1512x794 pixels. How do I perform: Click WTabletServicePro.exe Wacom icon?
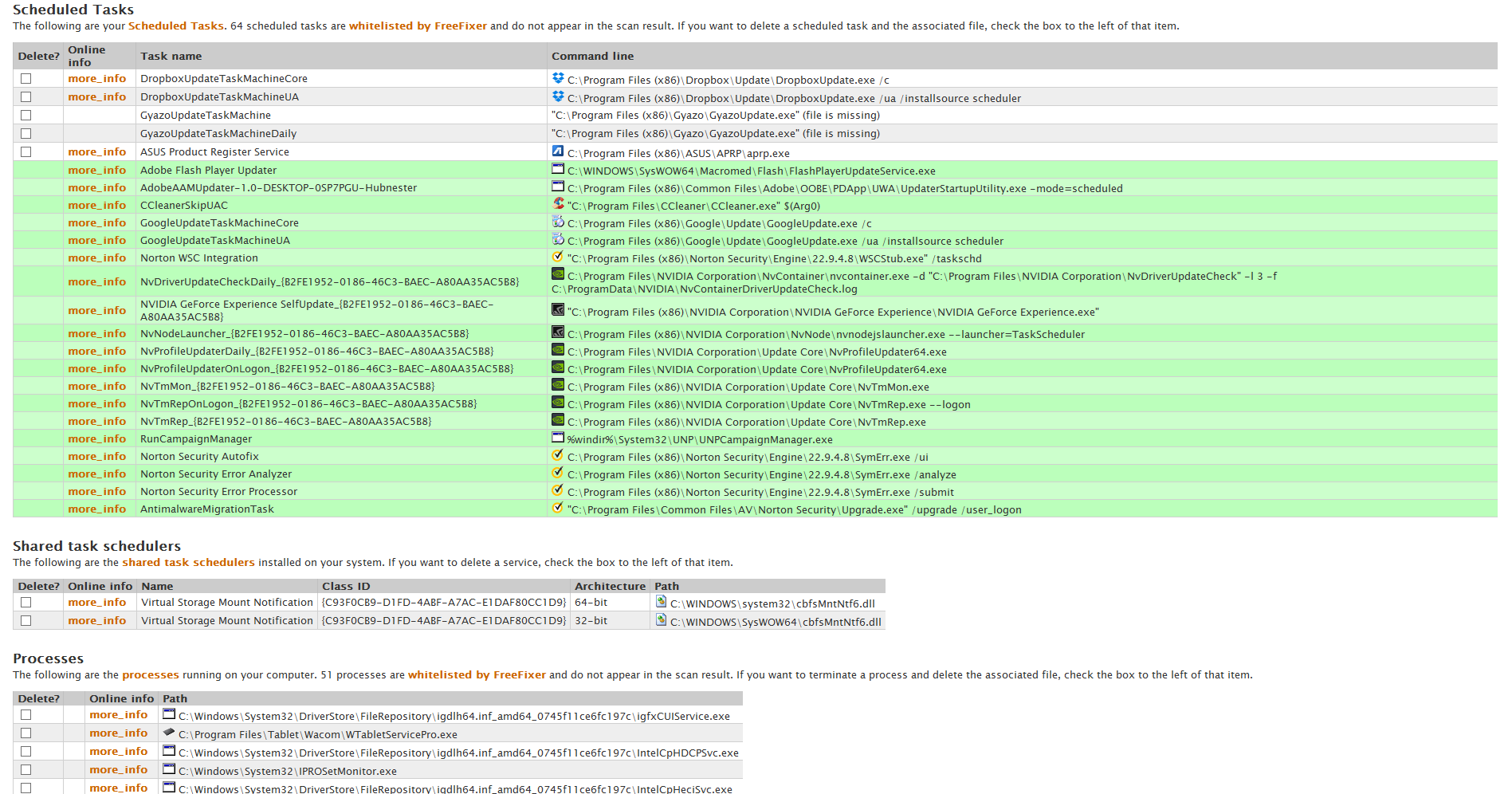tap(169, 733)
